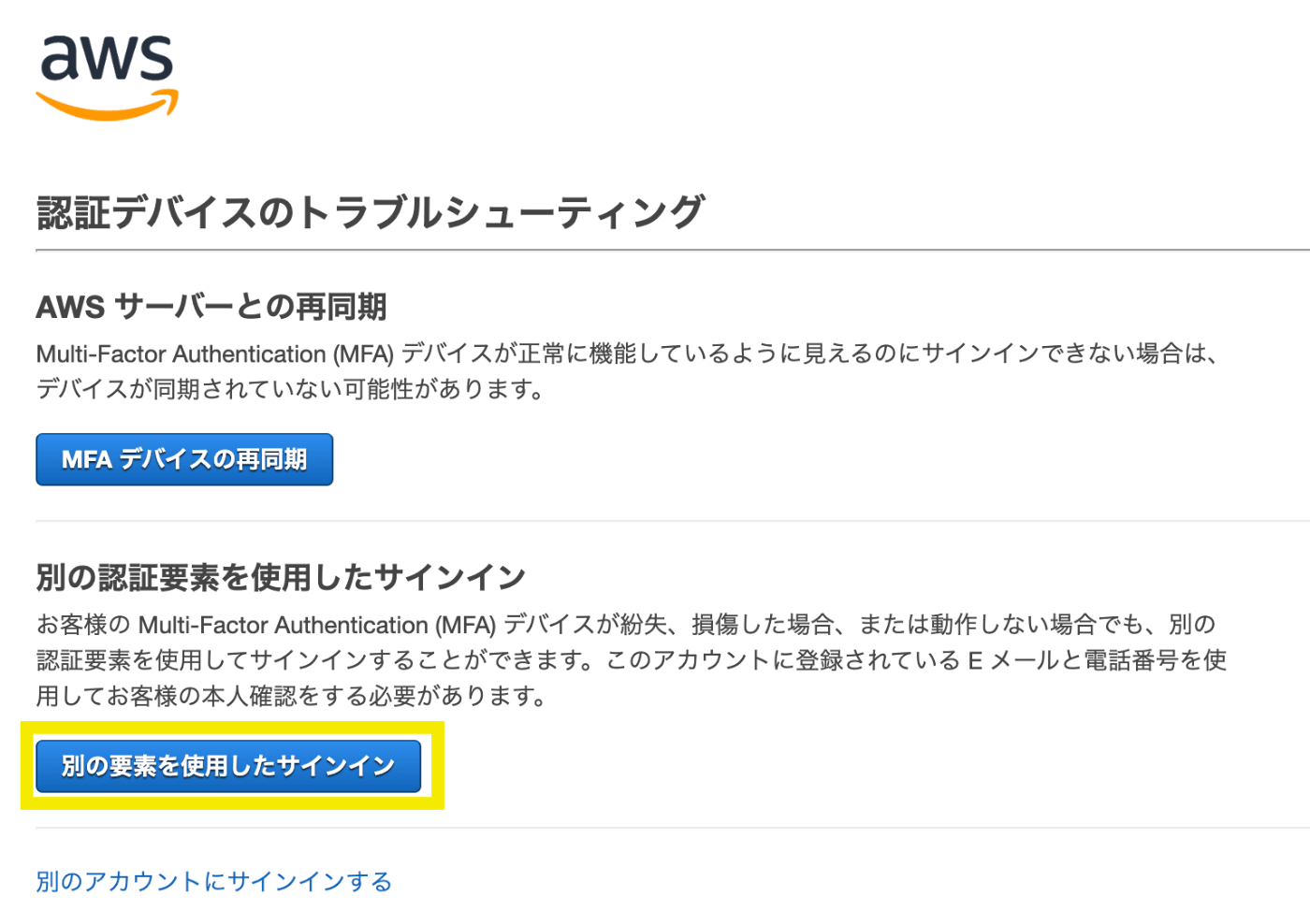1310x924 pixels.
Task: Click the orange smile arrow under the aws lettering
Action: tap(108, 107)
